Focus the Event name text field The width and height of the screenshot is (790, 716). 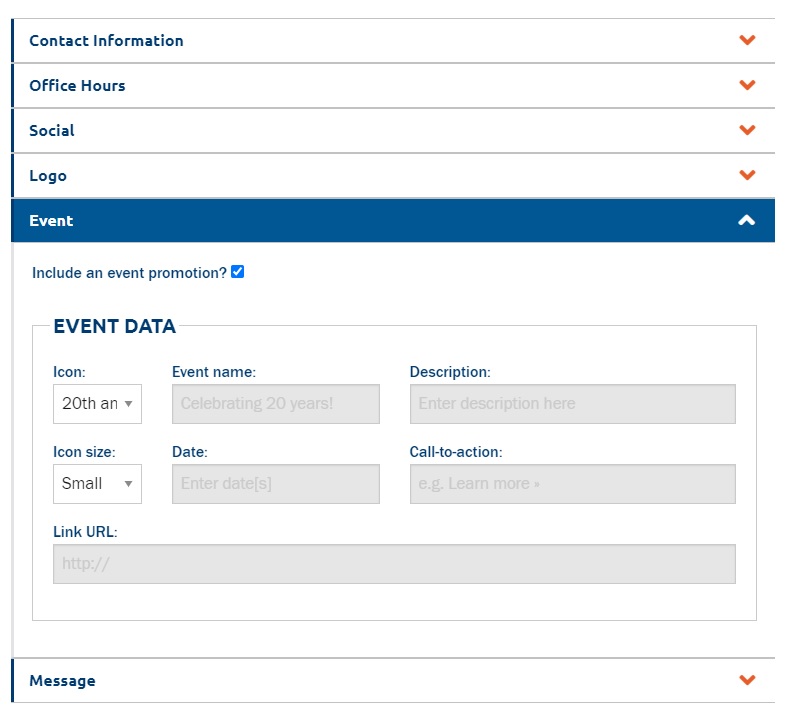tap(276, 404)
